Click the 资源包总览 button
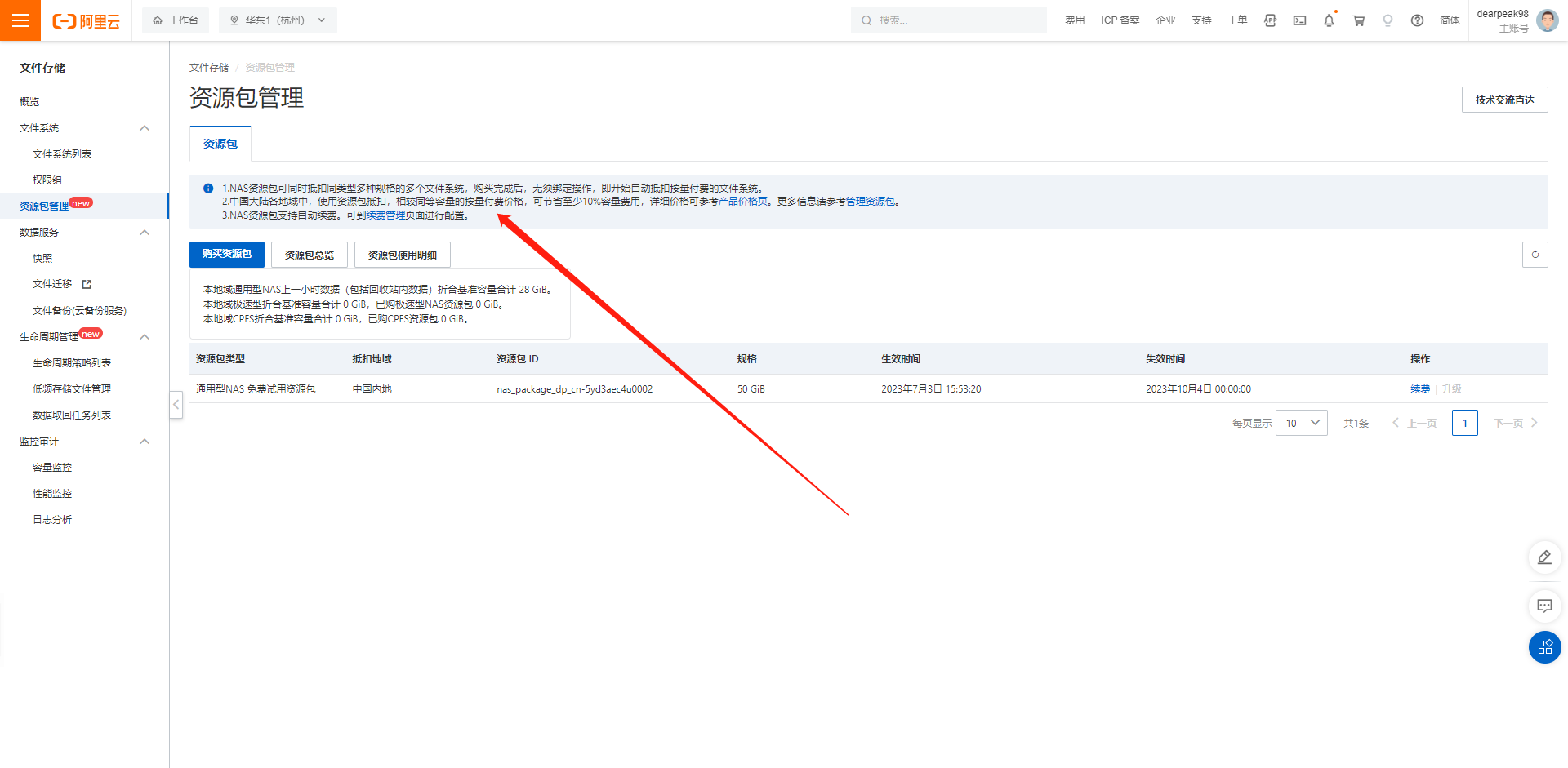Image resolution: width=1568 pixels, height=768 pixels. 310,255
